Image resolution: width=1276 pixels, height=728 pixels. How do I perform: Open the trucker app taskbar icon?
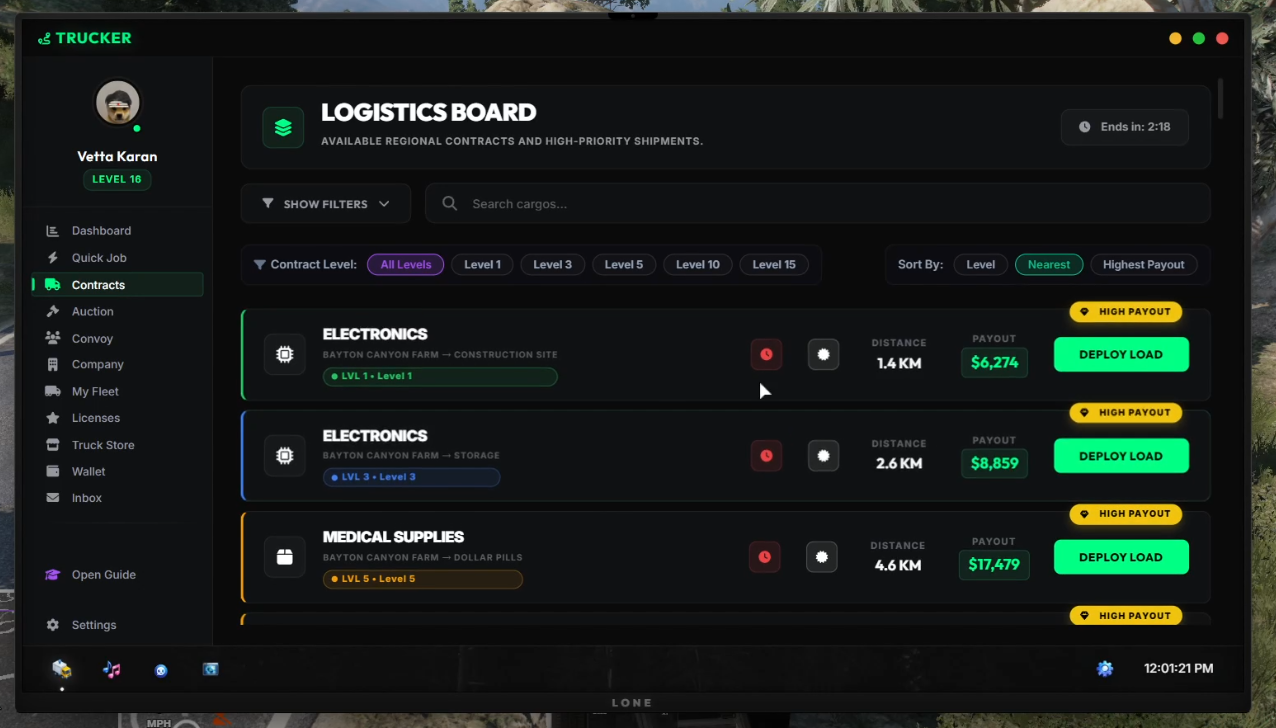coord(62,669)
